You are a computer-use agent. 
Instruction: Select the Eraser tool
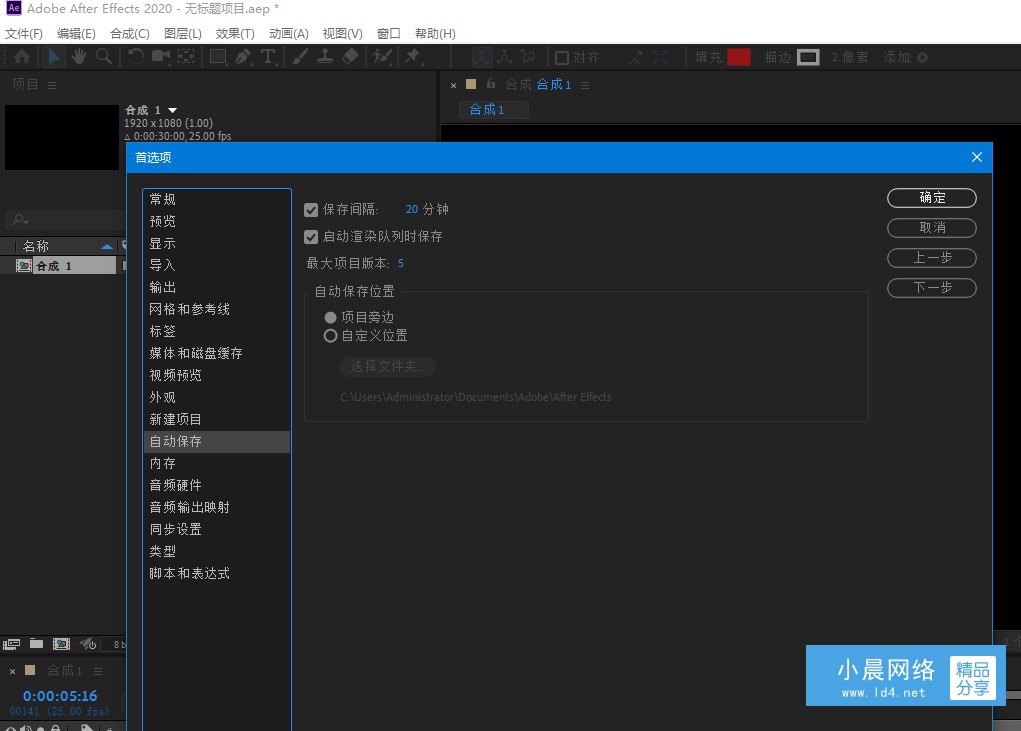[350, 57]
